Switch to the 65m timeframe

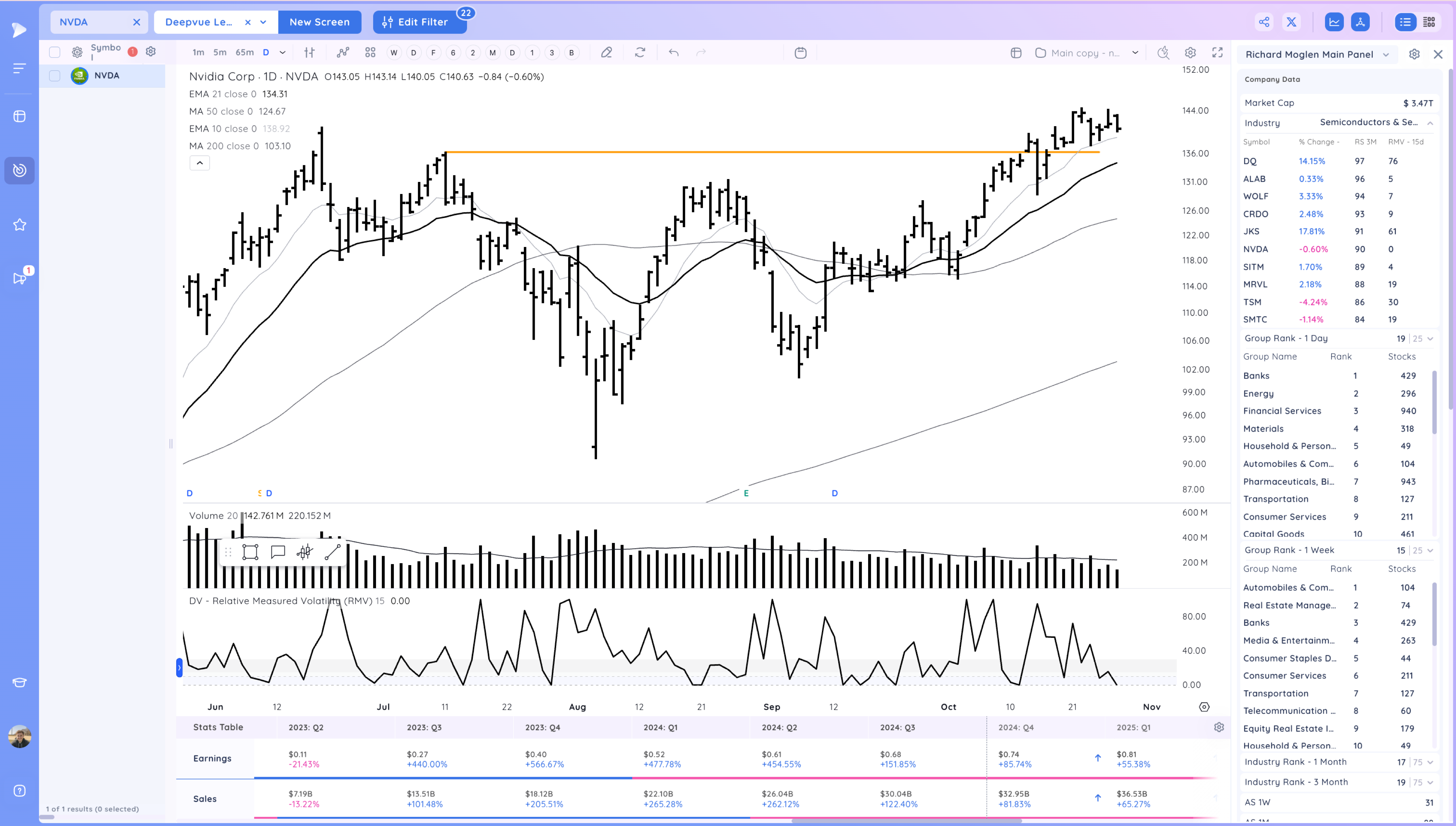[x=245, y=53]
